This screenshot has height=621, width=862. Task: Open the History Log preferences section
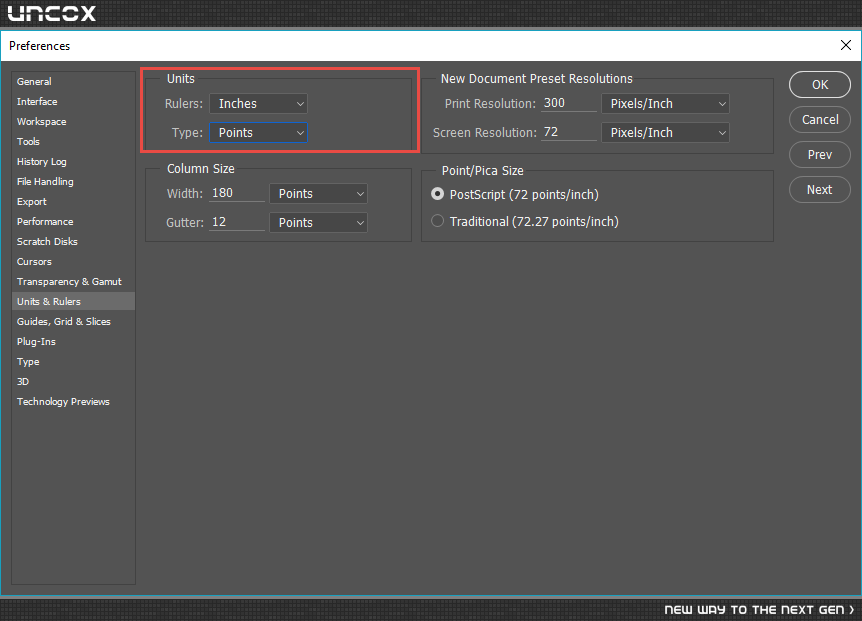[x=73, y=162]
